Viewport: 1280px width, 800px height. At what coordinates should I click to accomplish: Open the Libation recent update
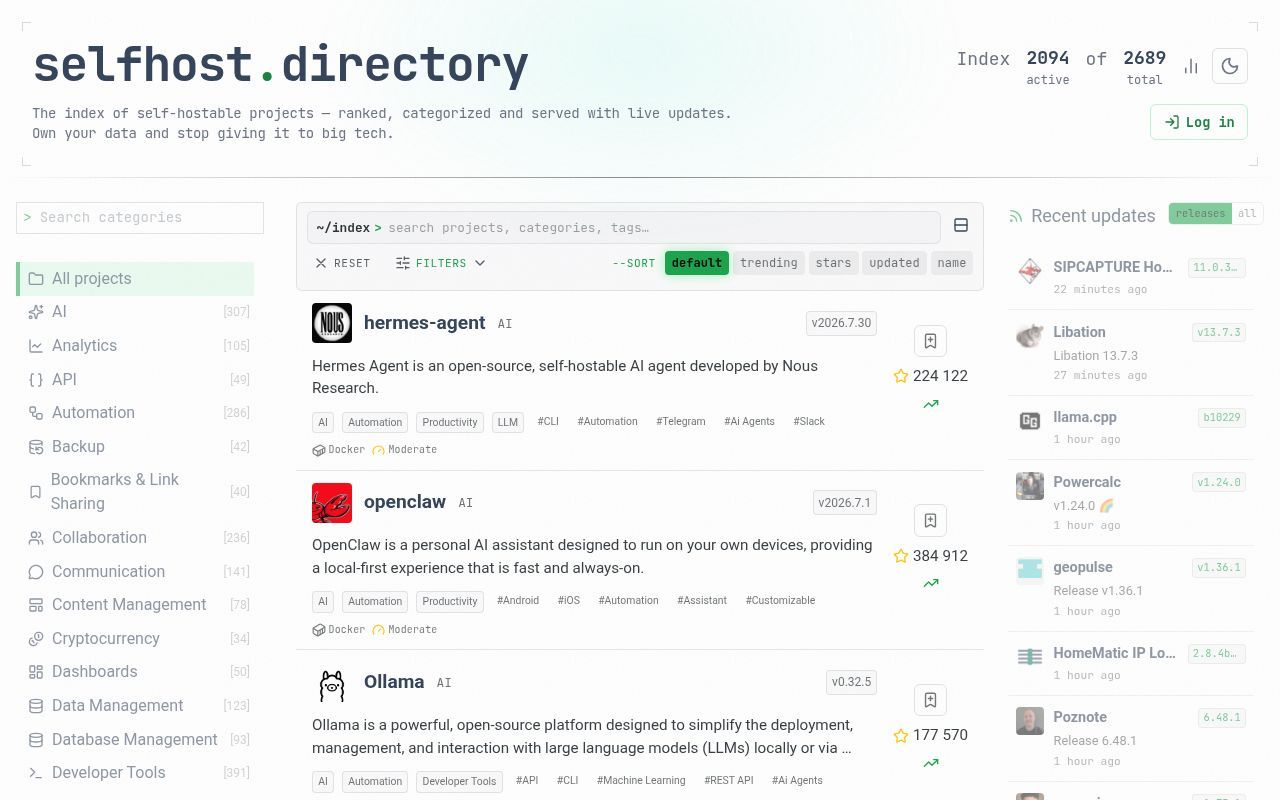click(1130, 352)
